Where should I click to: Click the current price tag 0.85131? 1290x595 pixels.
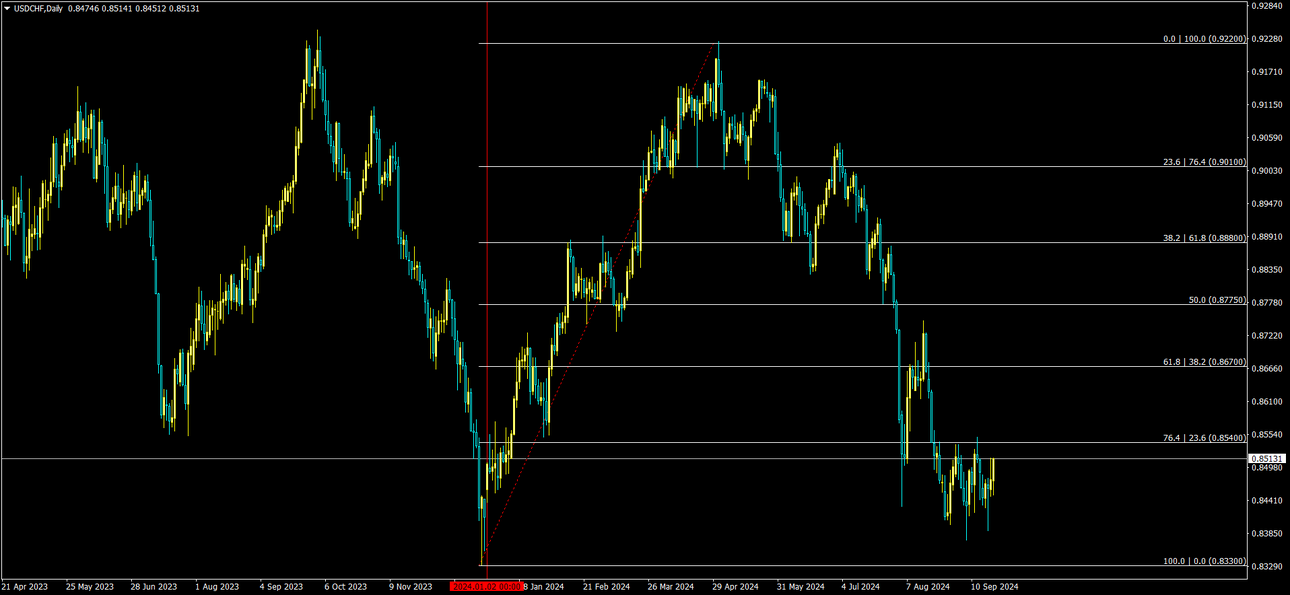(x=1265, y=458)
